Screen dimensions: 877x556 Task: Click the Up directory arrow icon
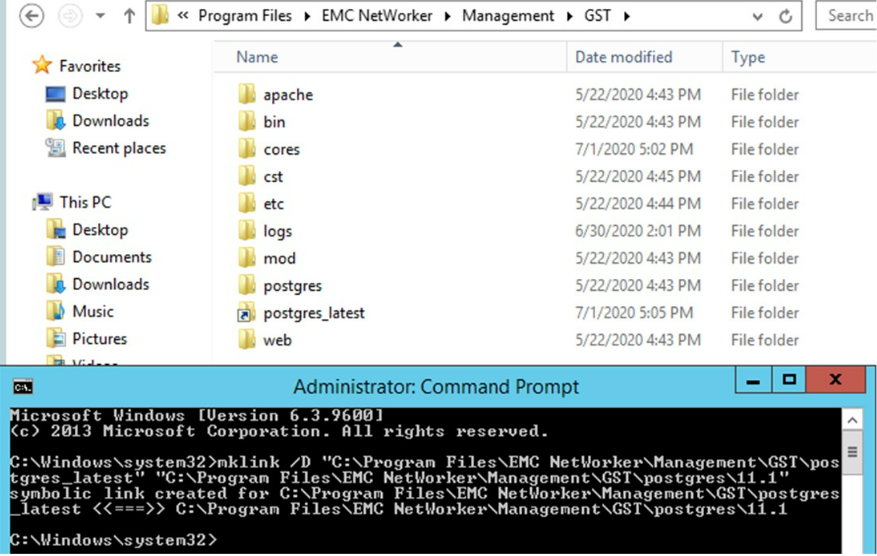point(129,16)
